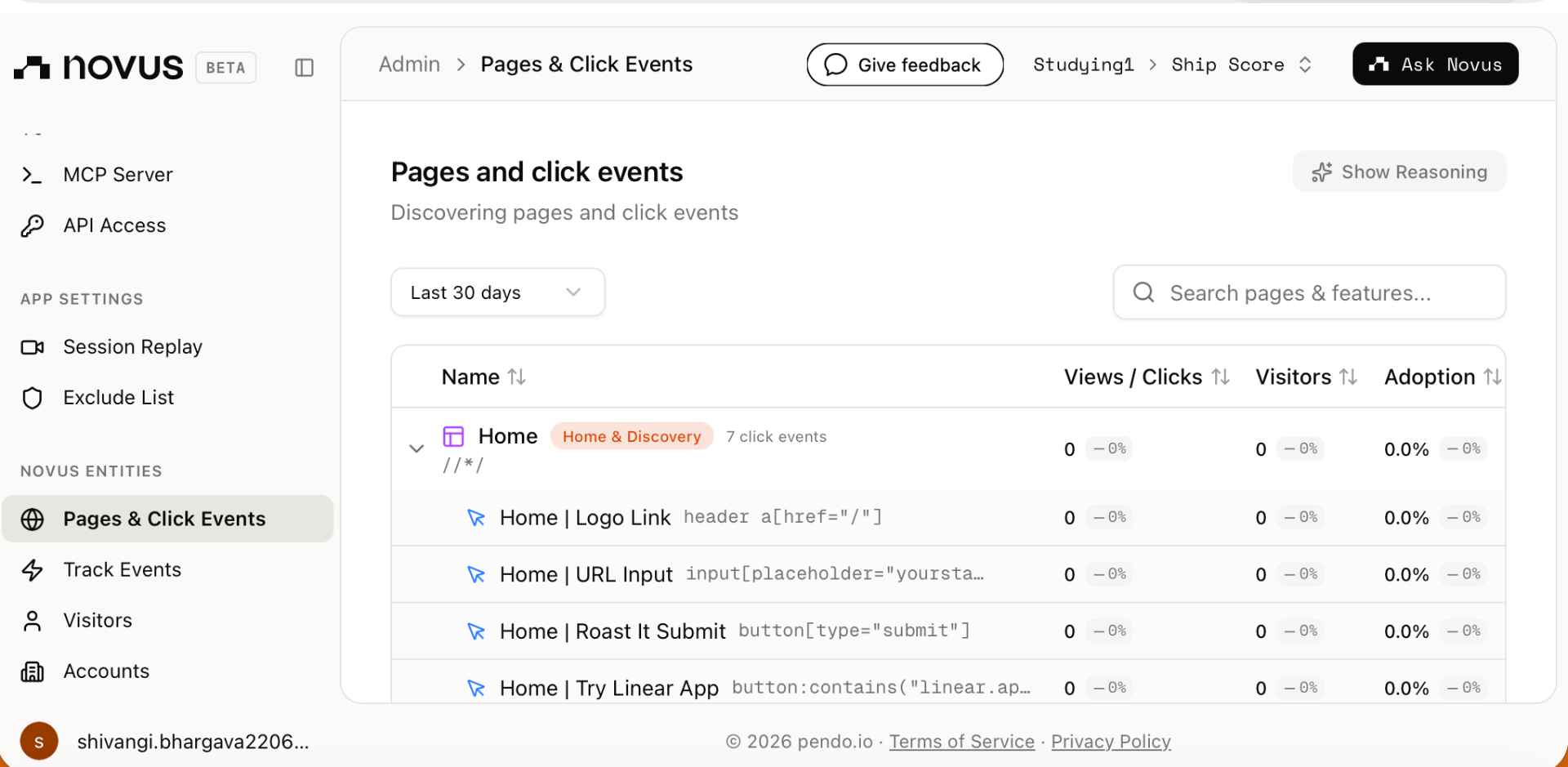1568x767 pixels.
Task: Click the Track Events lightning icon
Action: click(x=32, y=569)
